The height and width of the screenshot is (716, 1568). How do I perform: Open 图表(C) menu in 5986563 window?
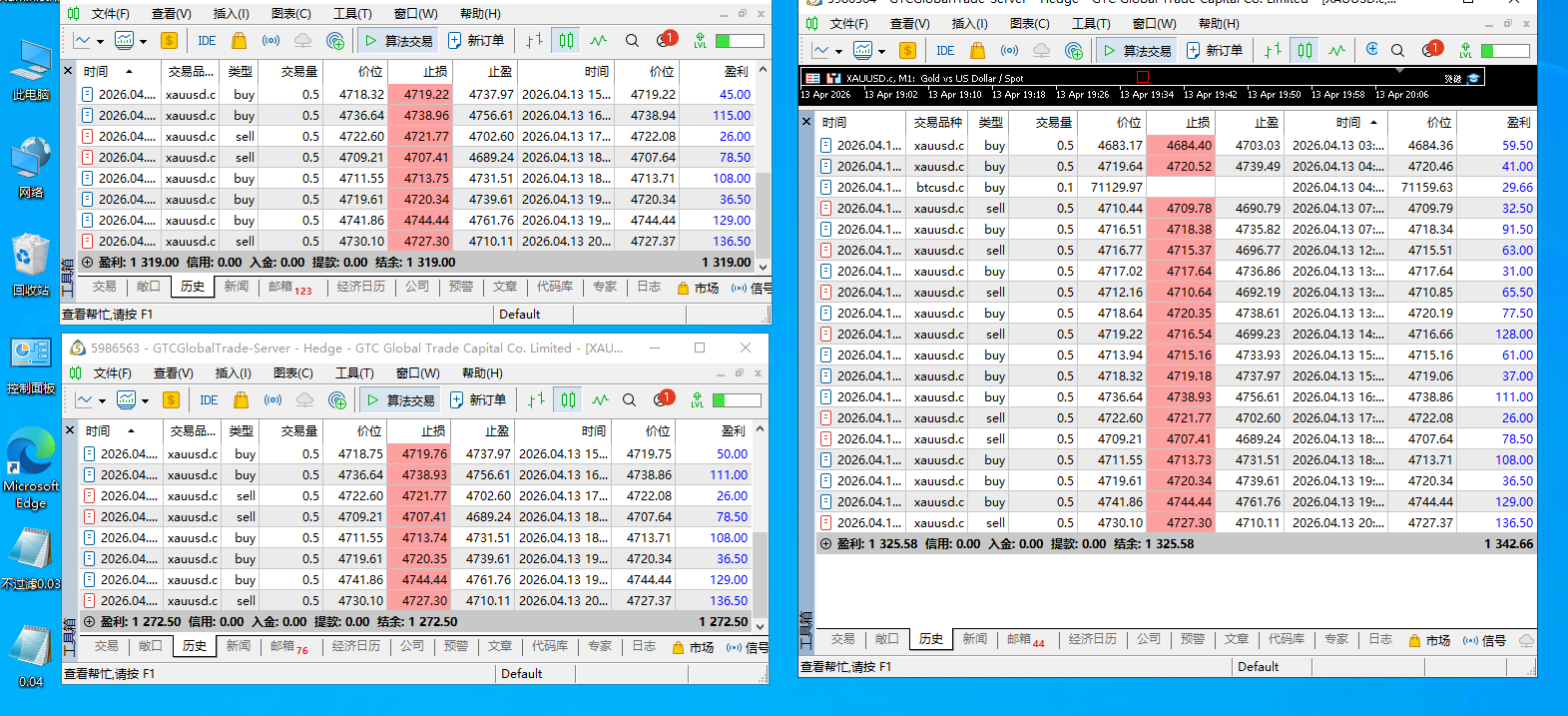pyautogui.click(x=293, y=373)
